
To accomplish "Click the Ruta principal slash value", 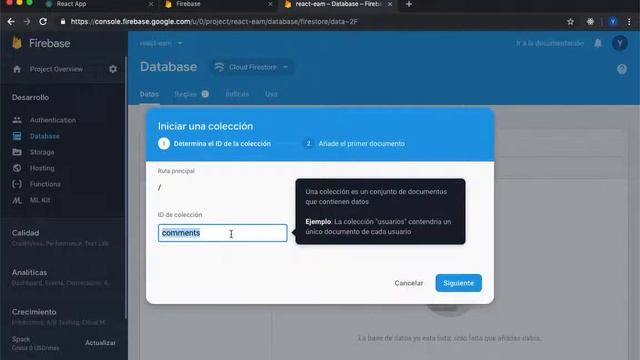I will point(160,187).
